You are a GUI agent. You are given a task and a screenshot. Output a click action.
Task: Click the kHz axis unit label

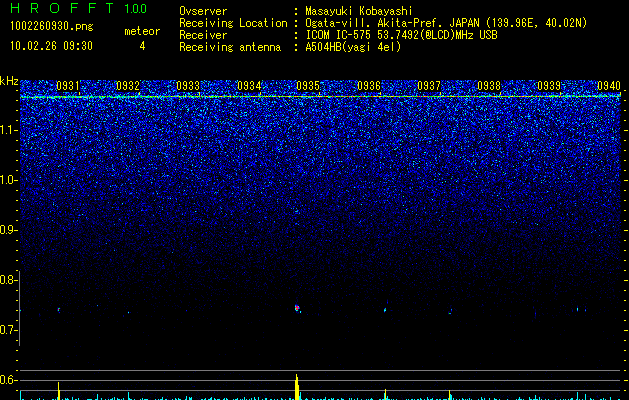(x=9, y=81)
